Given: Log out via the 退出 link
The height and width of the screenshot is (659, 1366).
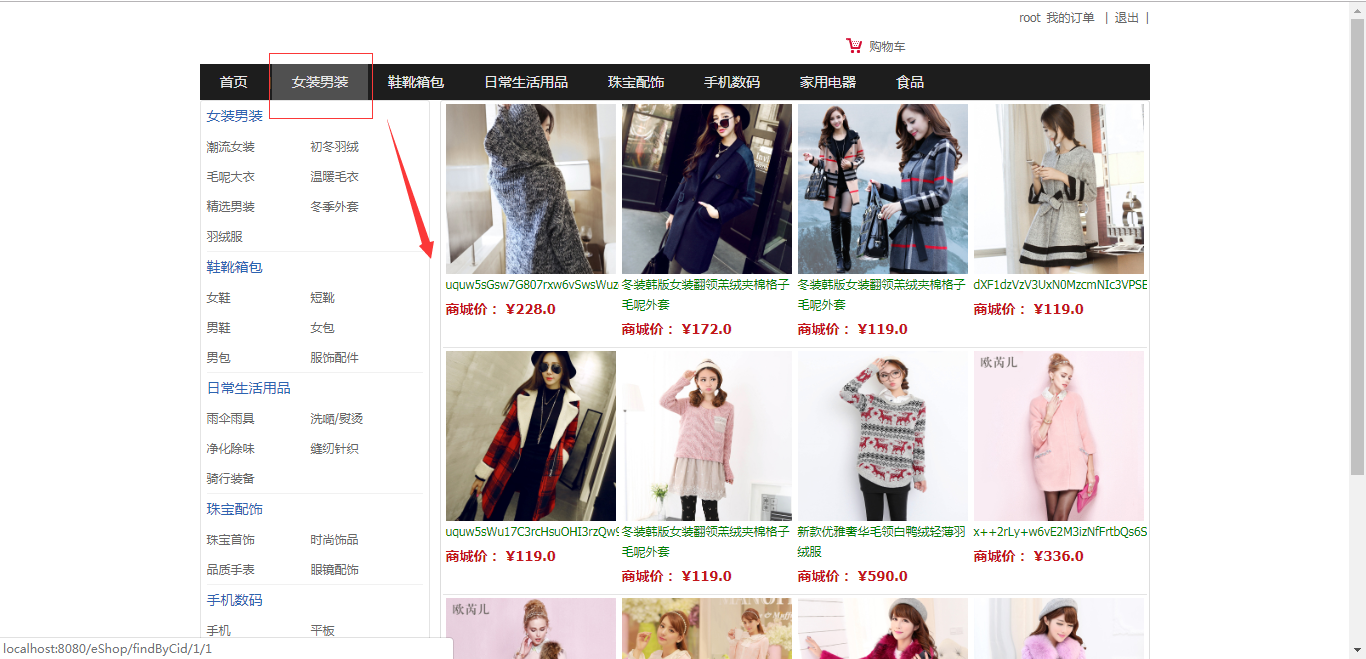Looking at the screenshot, I should [1127, 18].
